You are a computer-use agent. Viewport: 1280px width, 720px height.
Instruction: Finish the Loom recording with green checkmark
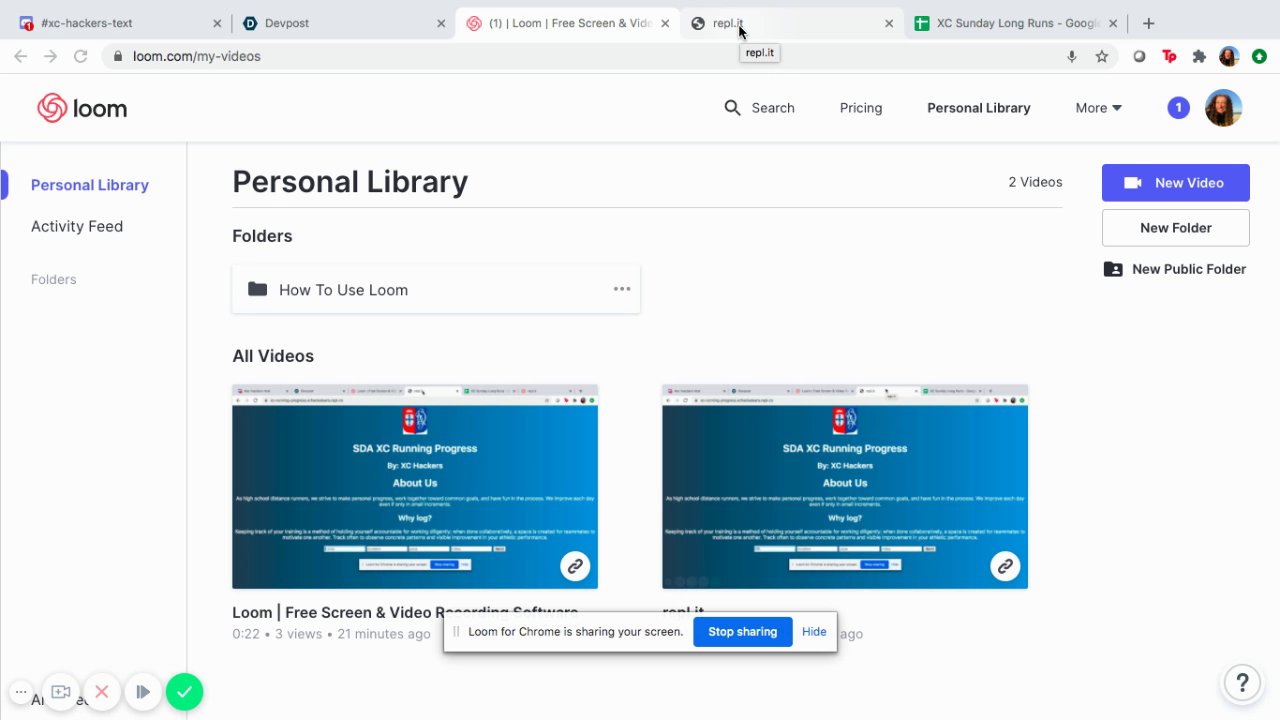pos(184,692)
